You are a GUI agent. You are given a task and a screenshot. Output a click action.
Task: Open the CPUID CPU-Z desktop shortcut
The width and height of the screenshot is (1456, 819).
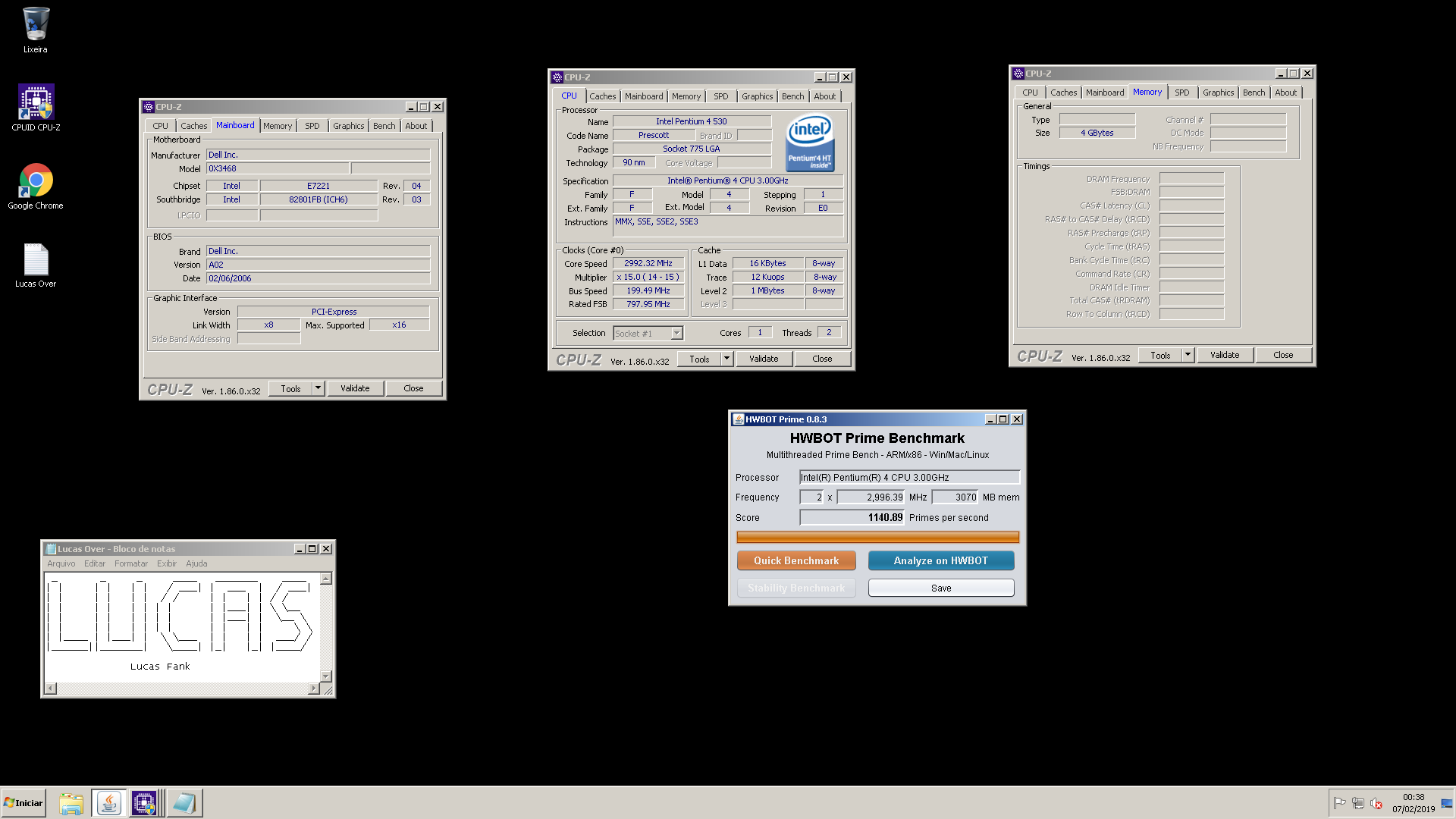pos(36,107)
